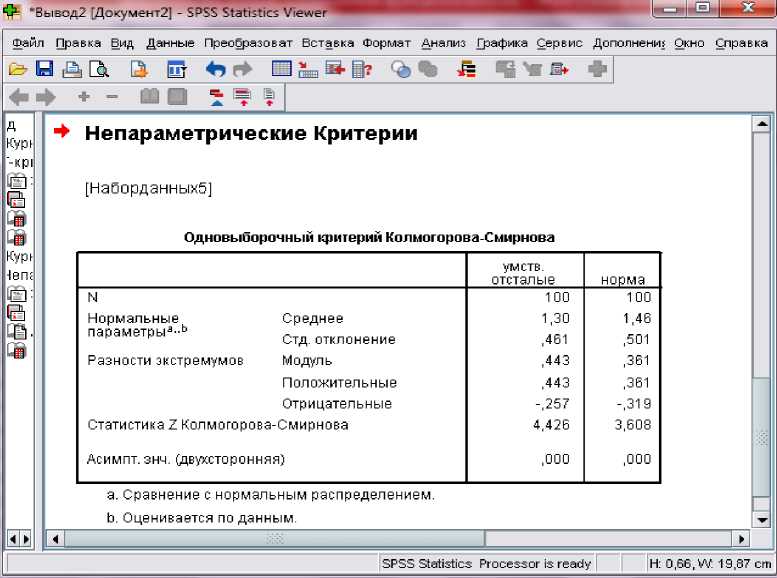Open the Формат menu
Viewport: 777px width, 578px height.
coord(387,44)
